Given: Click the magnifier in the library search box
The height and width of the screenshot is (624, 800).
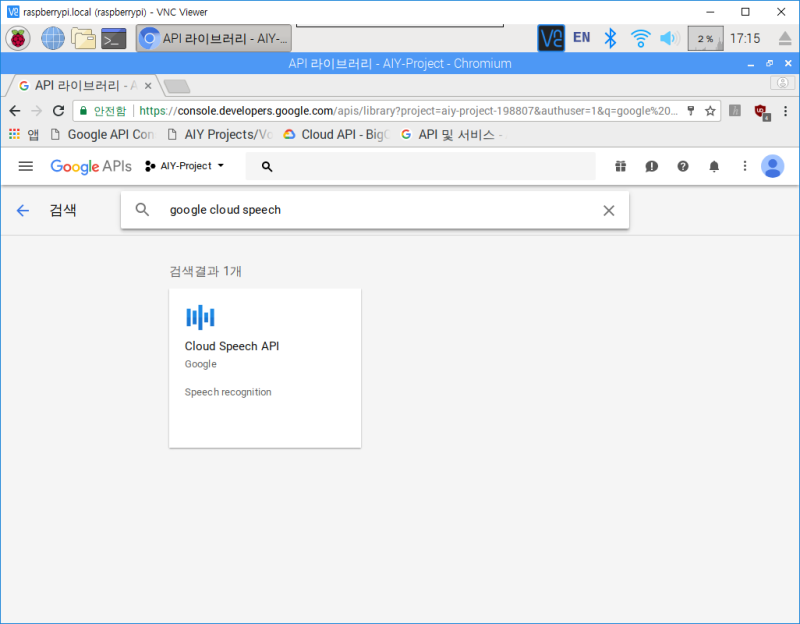Looking at the screenshot, I should (x=142, y=210).
